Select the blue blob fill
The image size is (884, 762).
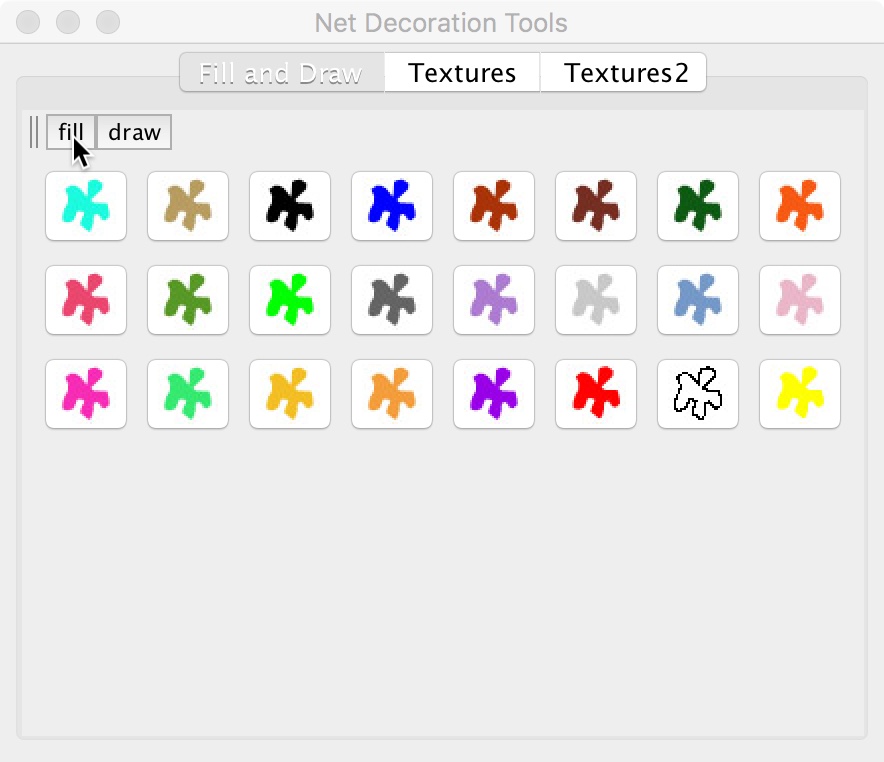tap(392, 206)
